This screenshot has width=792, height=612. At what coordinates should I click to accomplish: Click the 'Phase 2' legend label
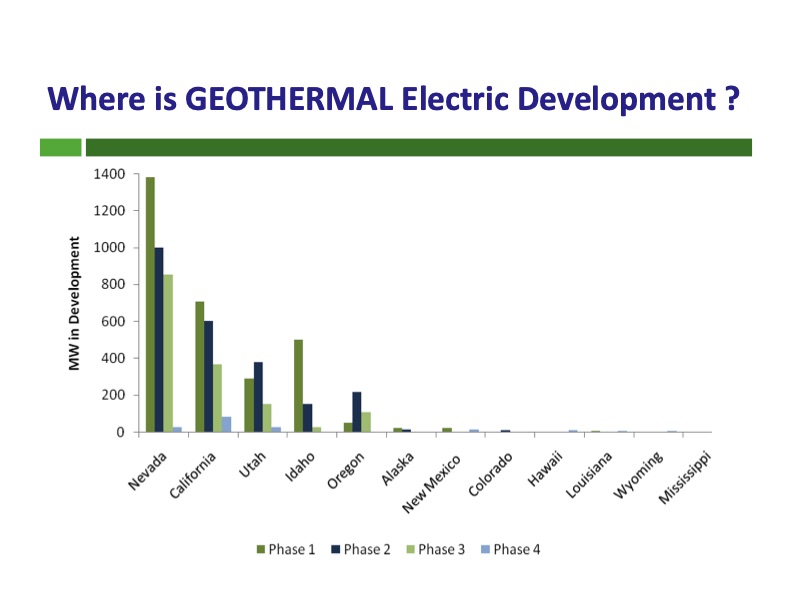click(x=367, y=549)
